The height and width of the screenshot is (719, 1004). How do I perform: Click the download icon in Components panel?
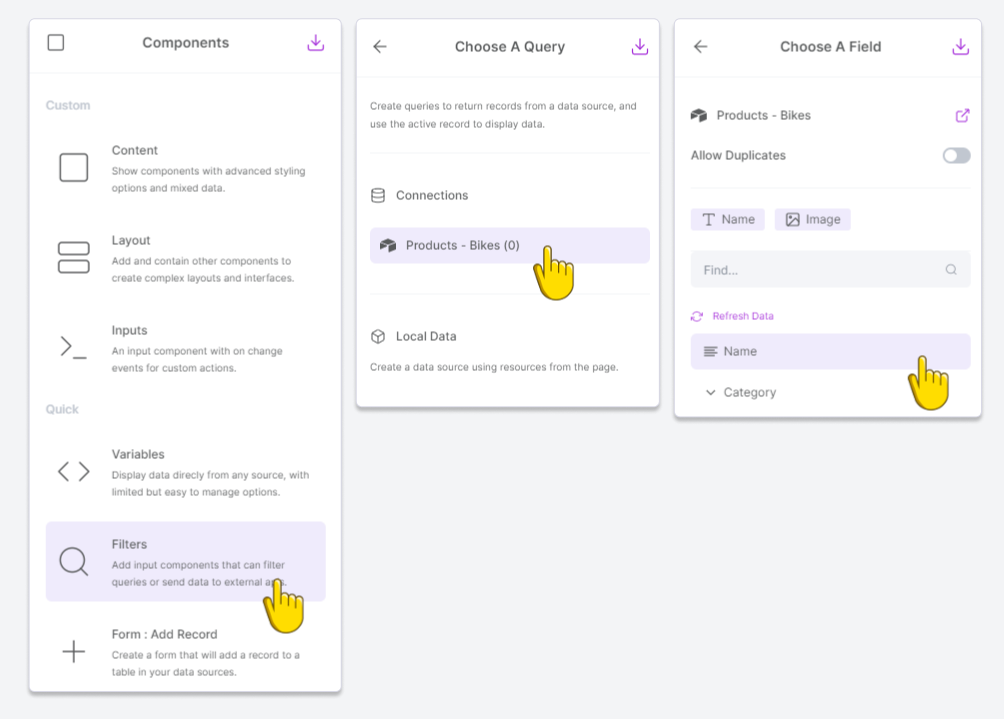point(316,43)
